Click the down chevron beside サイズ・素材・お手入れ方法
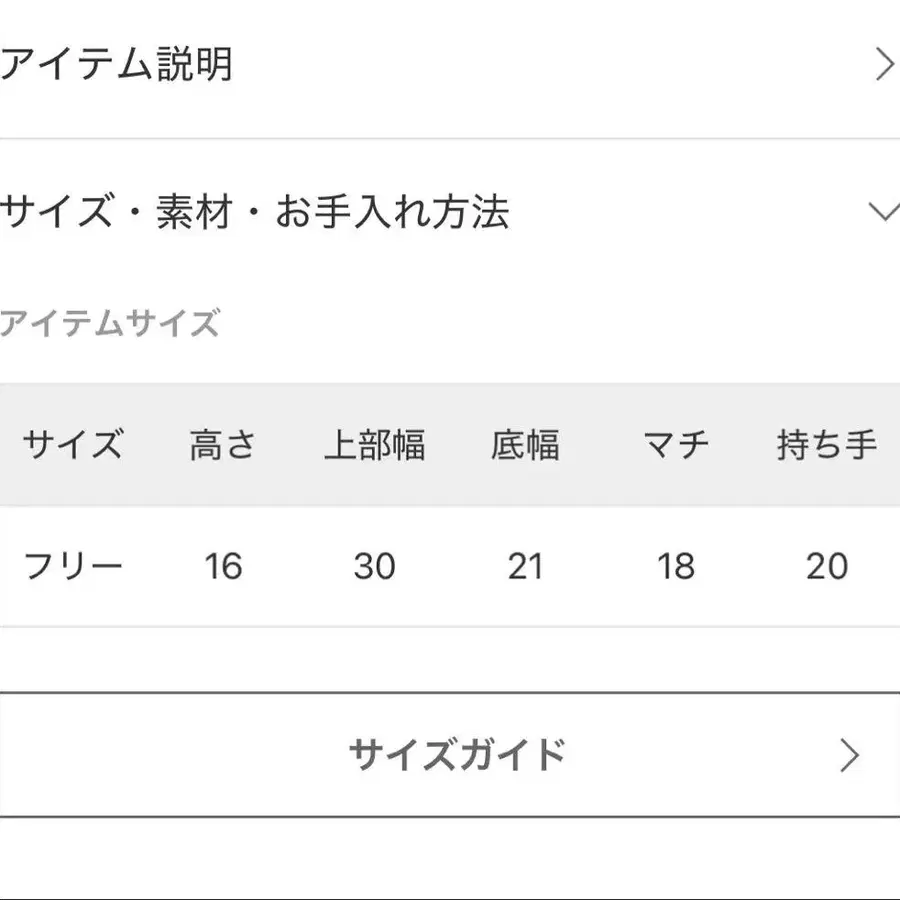This screenshot has width=900, height=900. [x=884, y=212]
